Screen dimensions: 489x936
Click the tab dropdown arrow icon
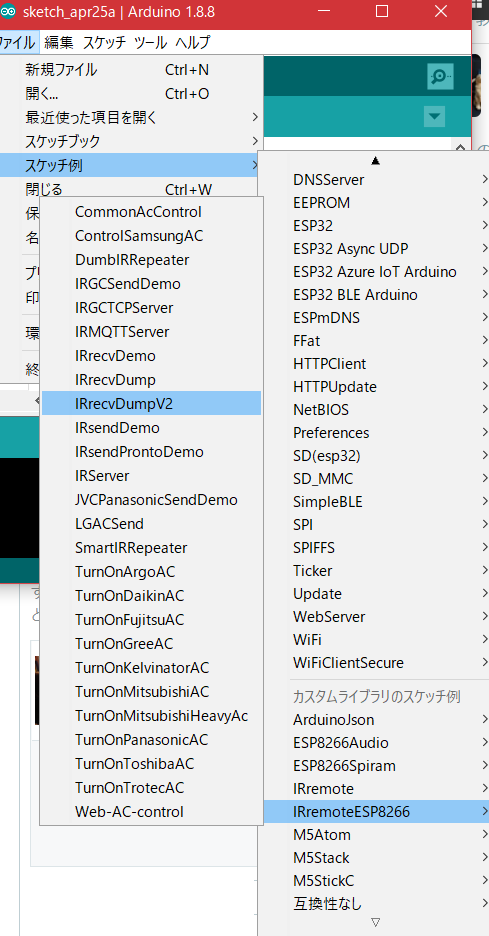coord(434,116)
